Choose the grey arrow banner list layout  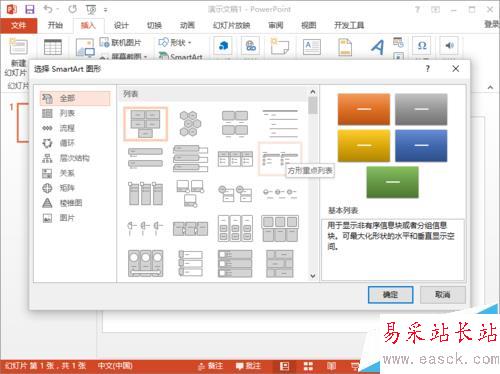click(x=190, y=229)
